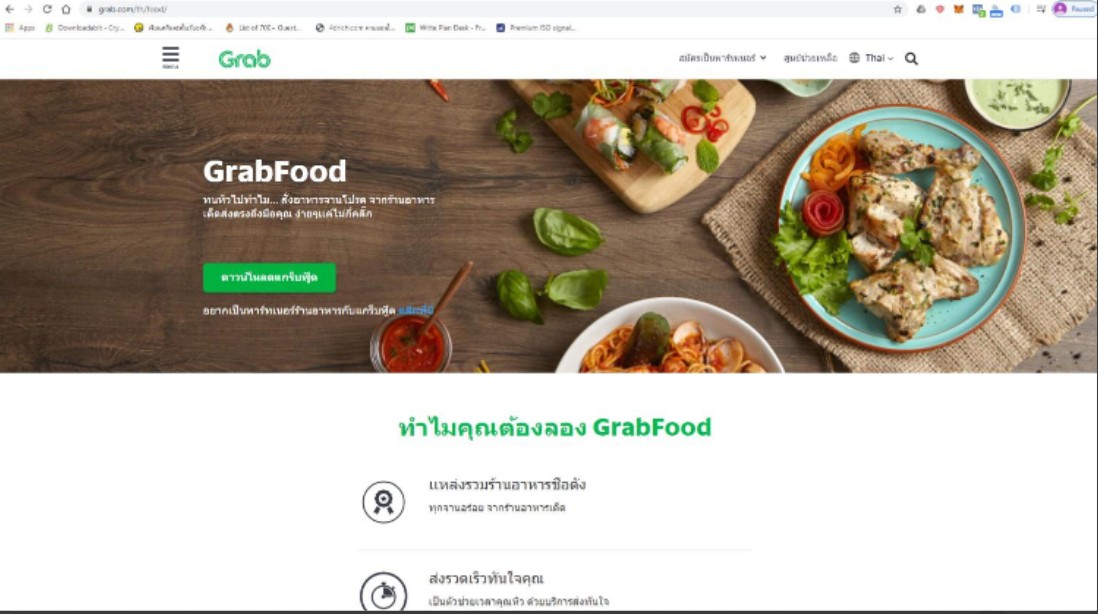
Task: Click the globe language icon
Action: (854, 58)
